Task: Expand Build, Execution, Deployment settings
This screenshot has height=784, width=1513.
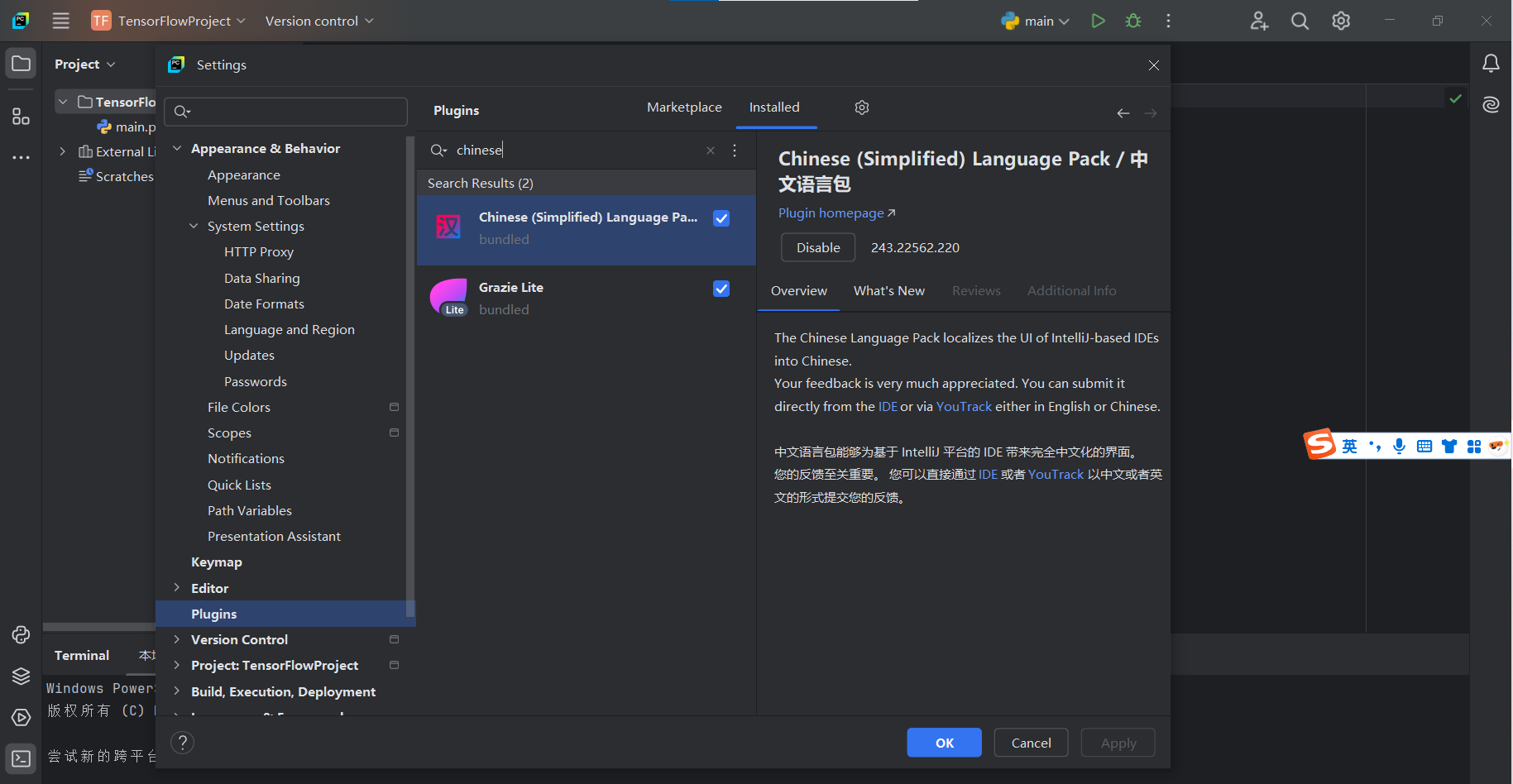Action: (176, 691)
